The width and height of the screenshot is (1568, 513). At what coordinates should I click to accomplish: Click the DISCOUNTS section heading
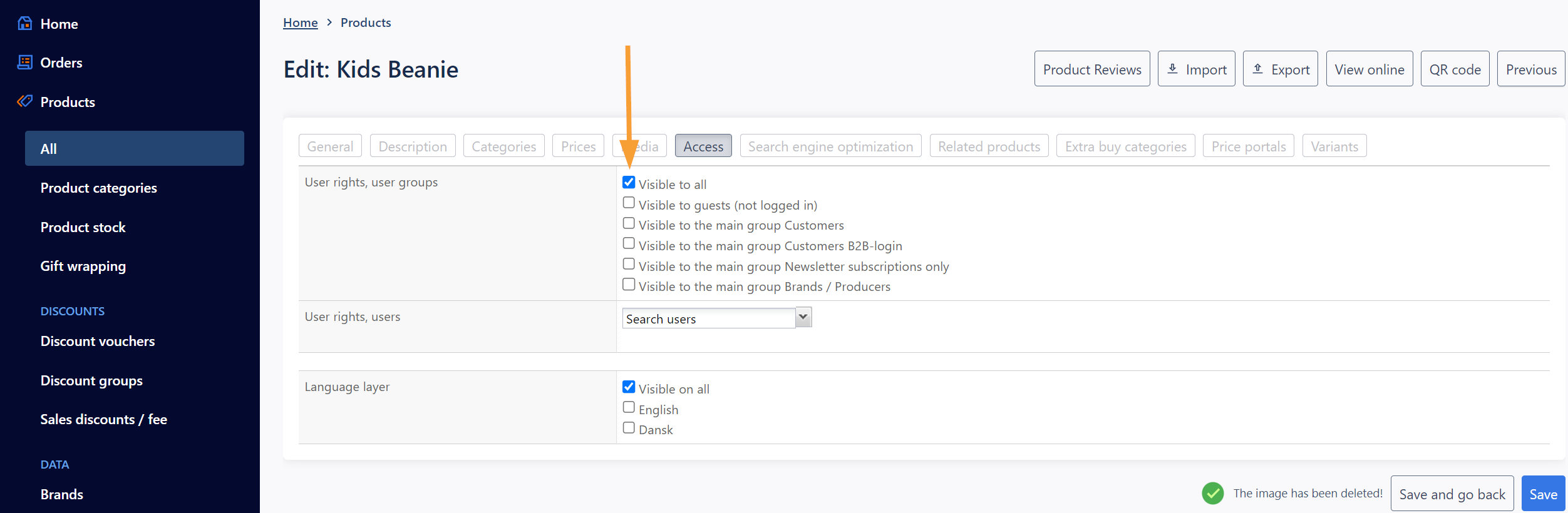coord(72,311)
